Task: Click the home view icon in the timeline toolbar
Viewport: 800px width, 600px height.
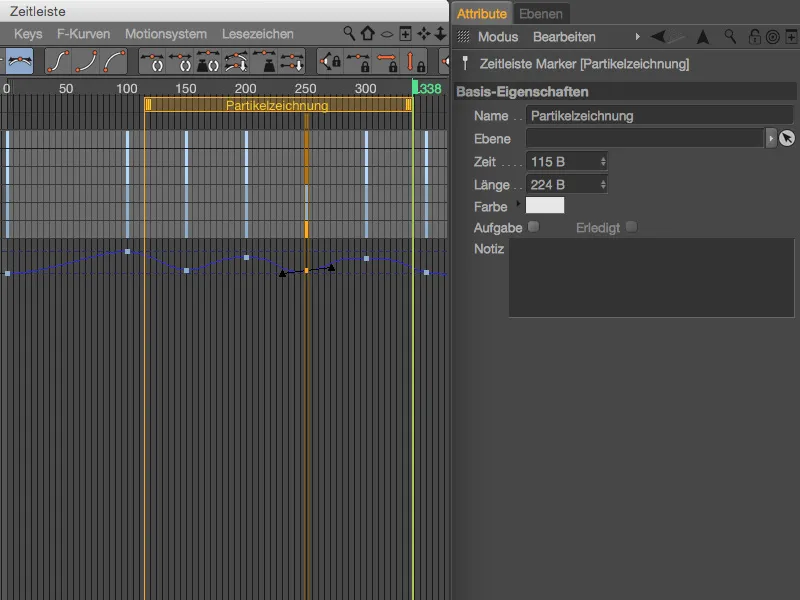Action: tap(366, 33)
